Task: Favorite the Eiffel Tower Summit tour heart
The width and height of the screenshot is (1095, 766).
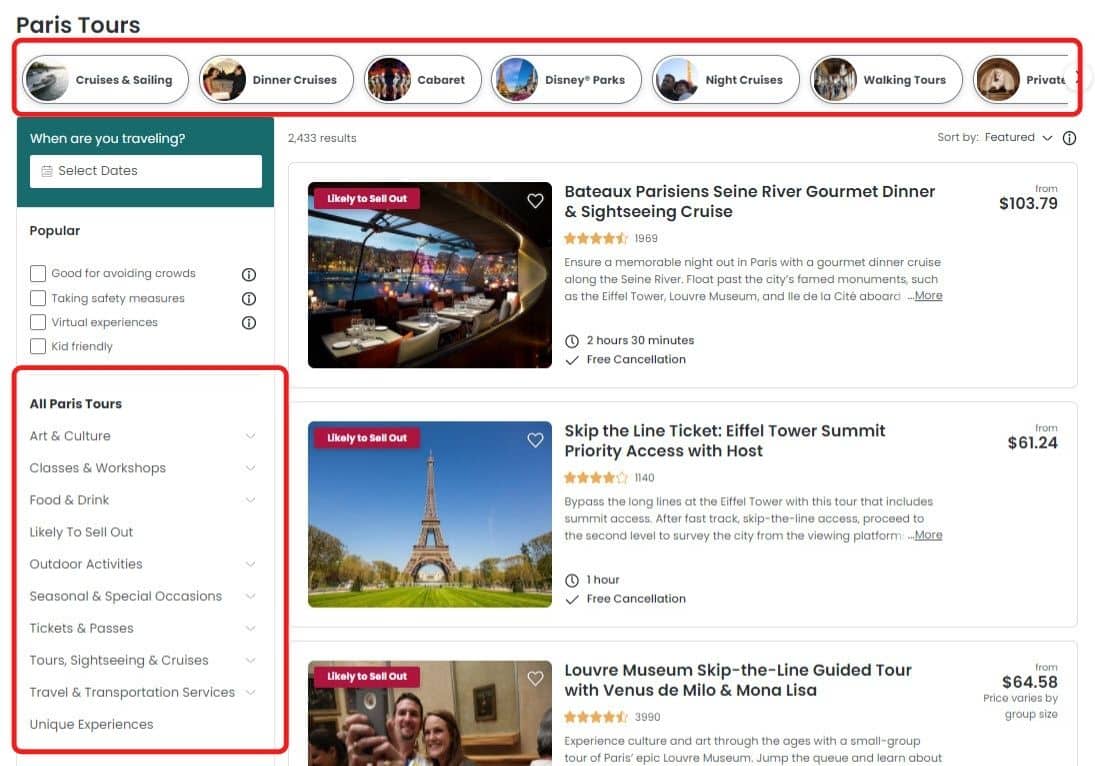Action: point(535,440)
